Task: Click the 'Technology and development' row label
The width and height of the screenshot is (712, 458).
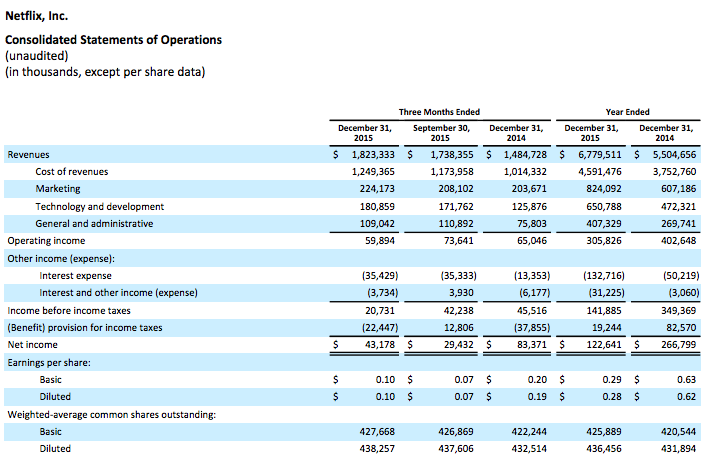Action: tap(99, 207)
